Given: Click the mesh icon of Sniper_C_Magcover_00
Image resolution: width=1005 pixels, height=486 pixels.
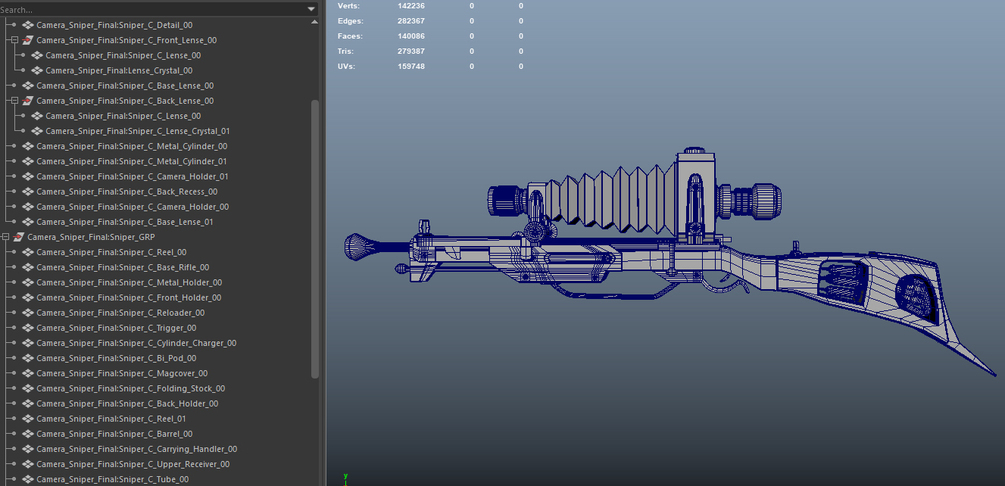Looking at the screenshot, I should pyautogui.click(x=28, y=373).
